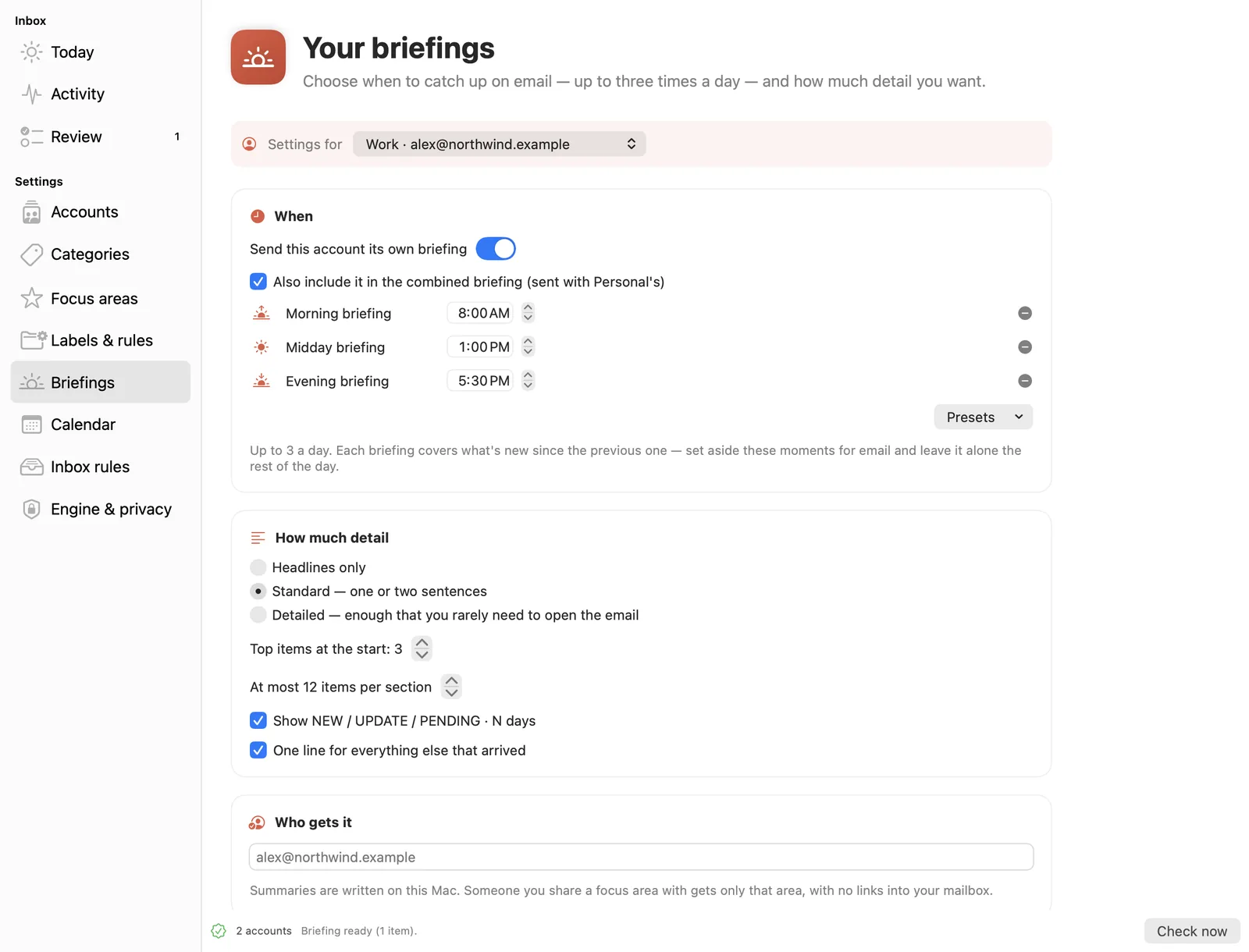The image size is (1249, 952).
Task: Click the Morning briefing time stepper
Action: coord(528,313)
